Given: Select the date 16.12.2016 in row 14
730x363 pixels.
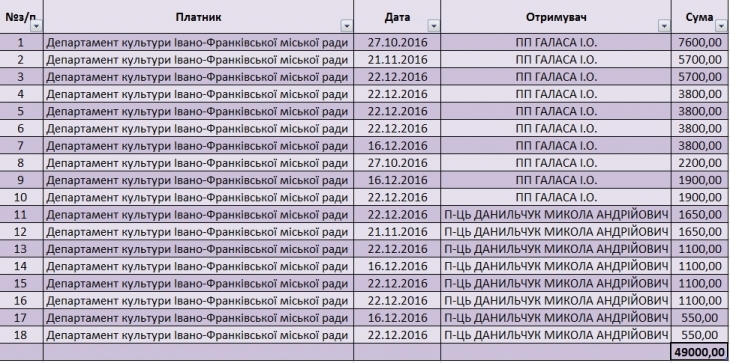Looking at the screenshot, I should tap(397, 266).
